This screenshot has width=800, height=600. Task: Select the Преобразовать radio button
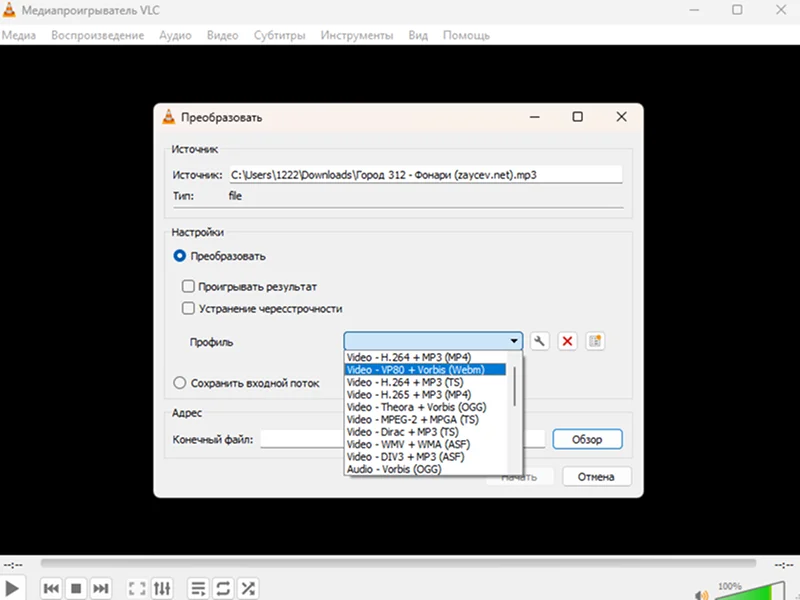[x=180, y=256]
